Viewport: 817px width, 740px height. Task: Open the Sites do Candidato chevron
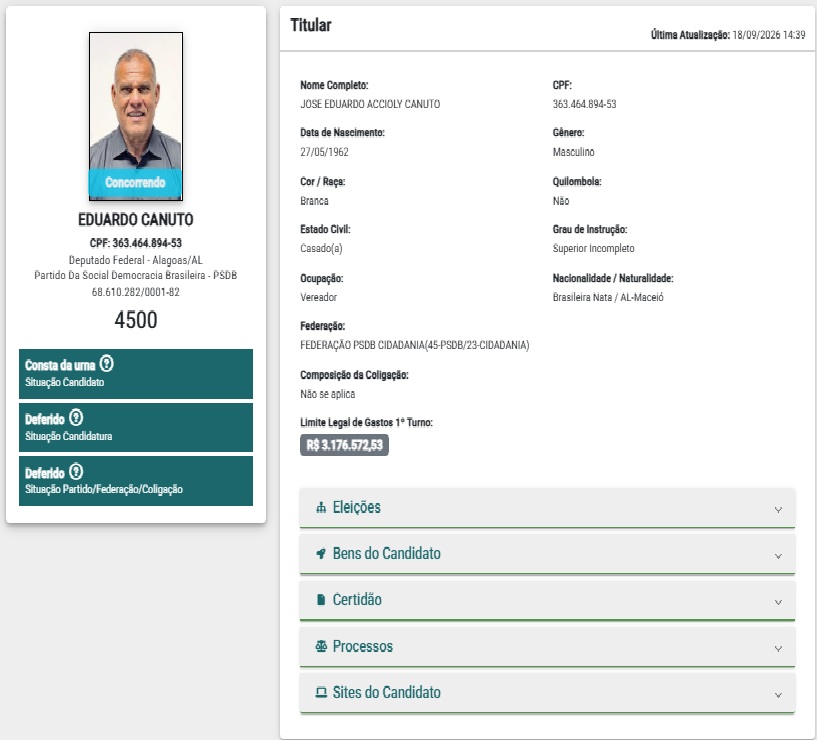(778, 695)
